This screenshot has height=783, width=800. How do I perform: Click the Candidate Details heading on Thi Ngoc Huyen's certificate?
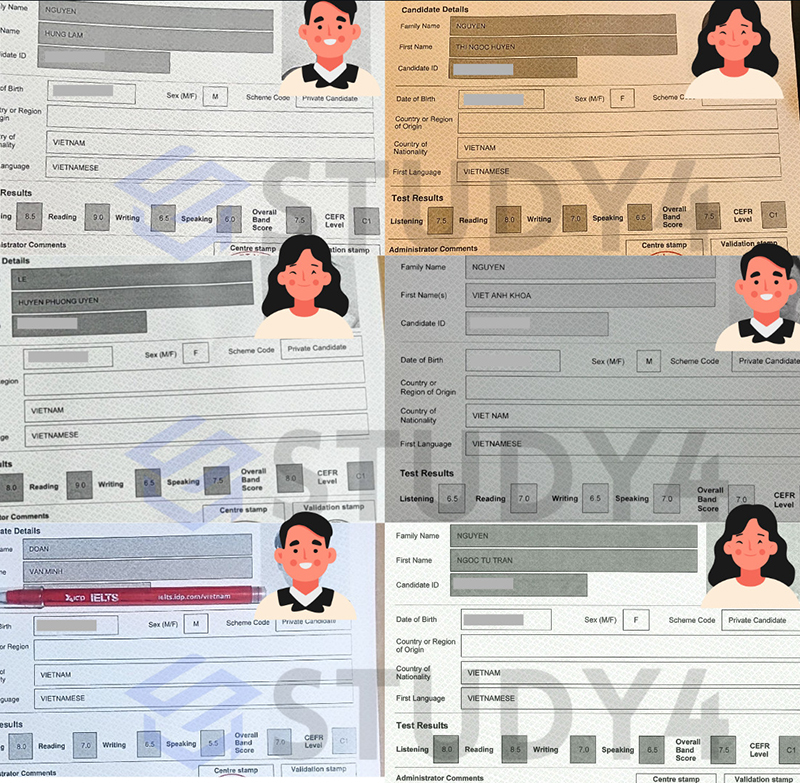coord(435,10)
